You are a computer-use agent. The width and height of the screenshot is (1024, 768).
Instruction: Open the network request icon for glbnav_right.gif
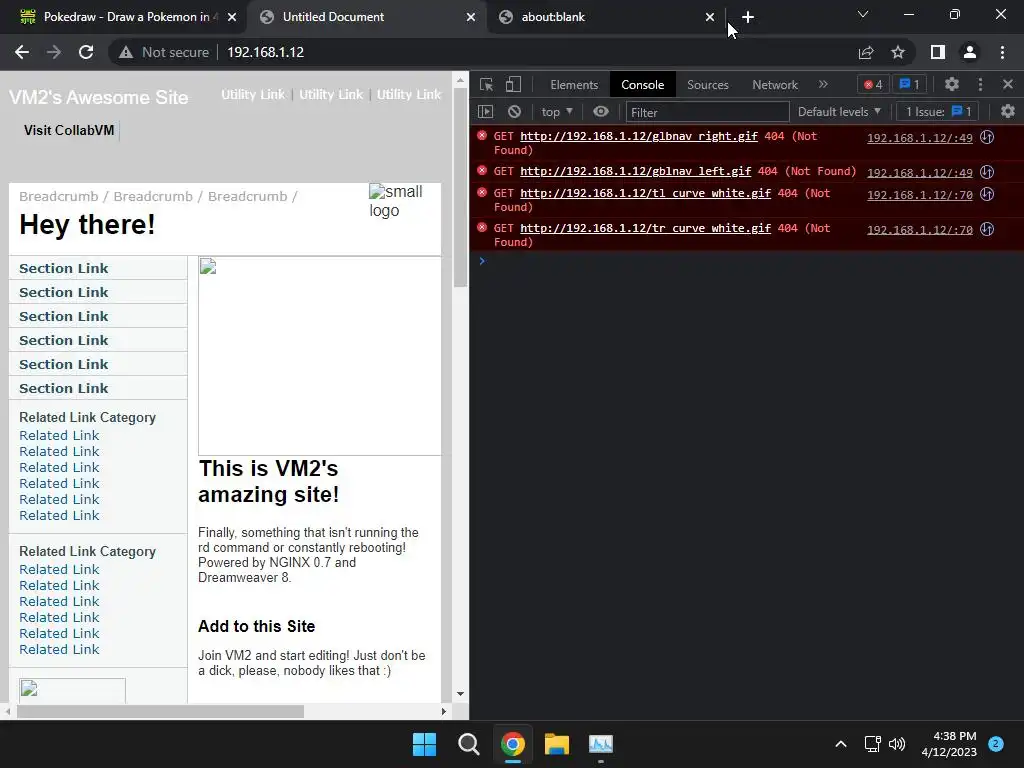(987, 137)
